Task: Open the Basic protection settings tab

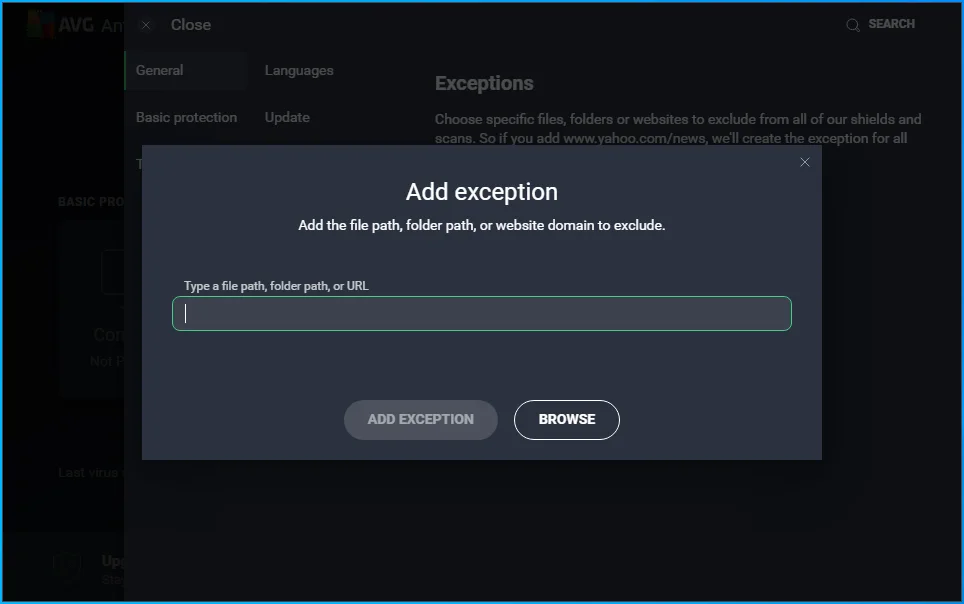Action: (186, 117)
